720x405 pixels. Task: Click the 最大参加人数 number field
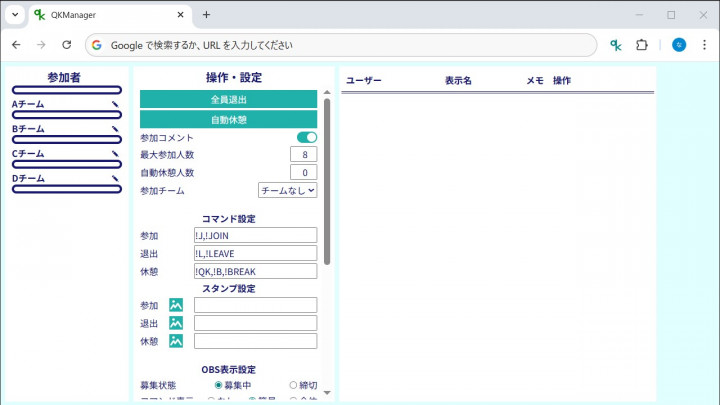303,155
